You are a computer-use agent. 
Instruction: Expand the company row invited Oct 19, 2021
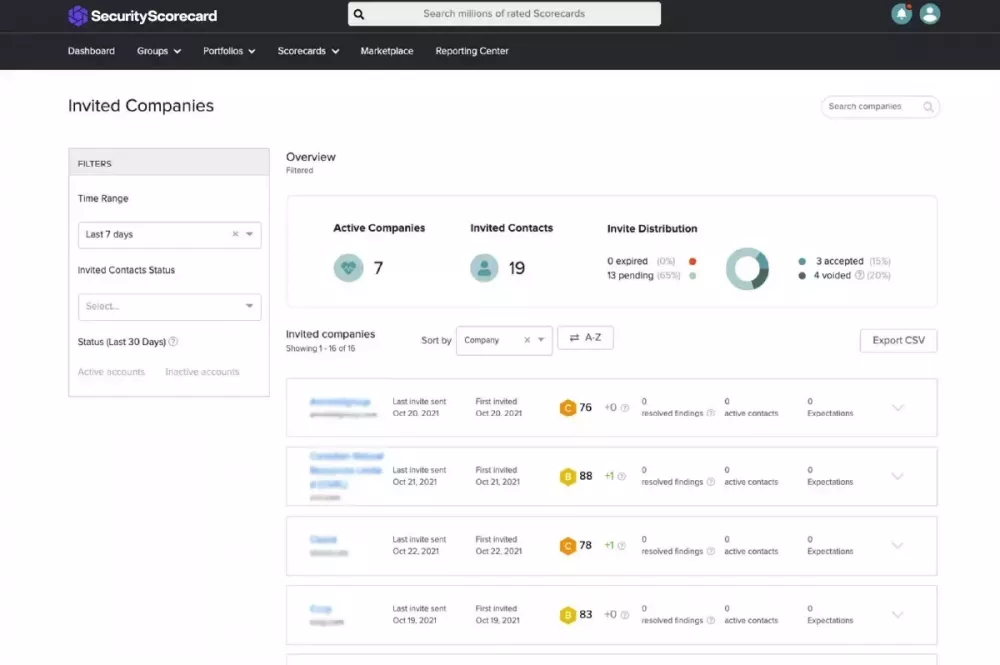[x=897, y=615]
